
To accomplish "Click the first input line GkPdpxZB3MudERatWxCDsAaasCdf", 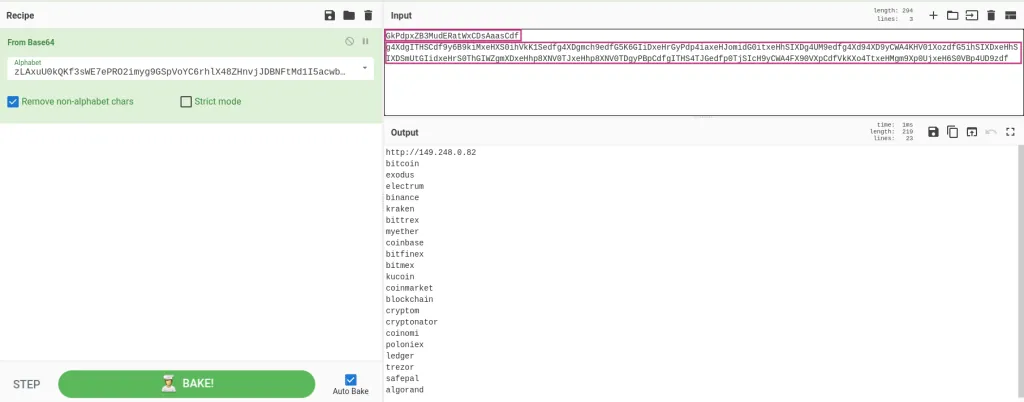I will 452,35.
